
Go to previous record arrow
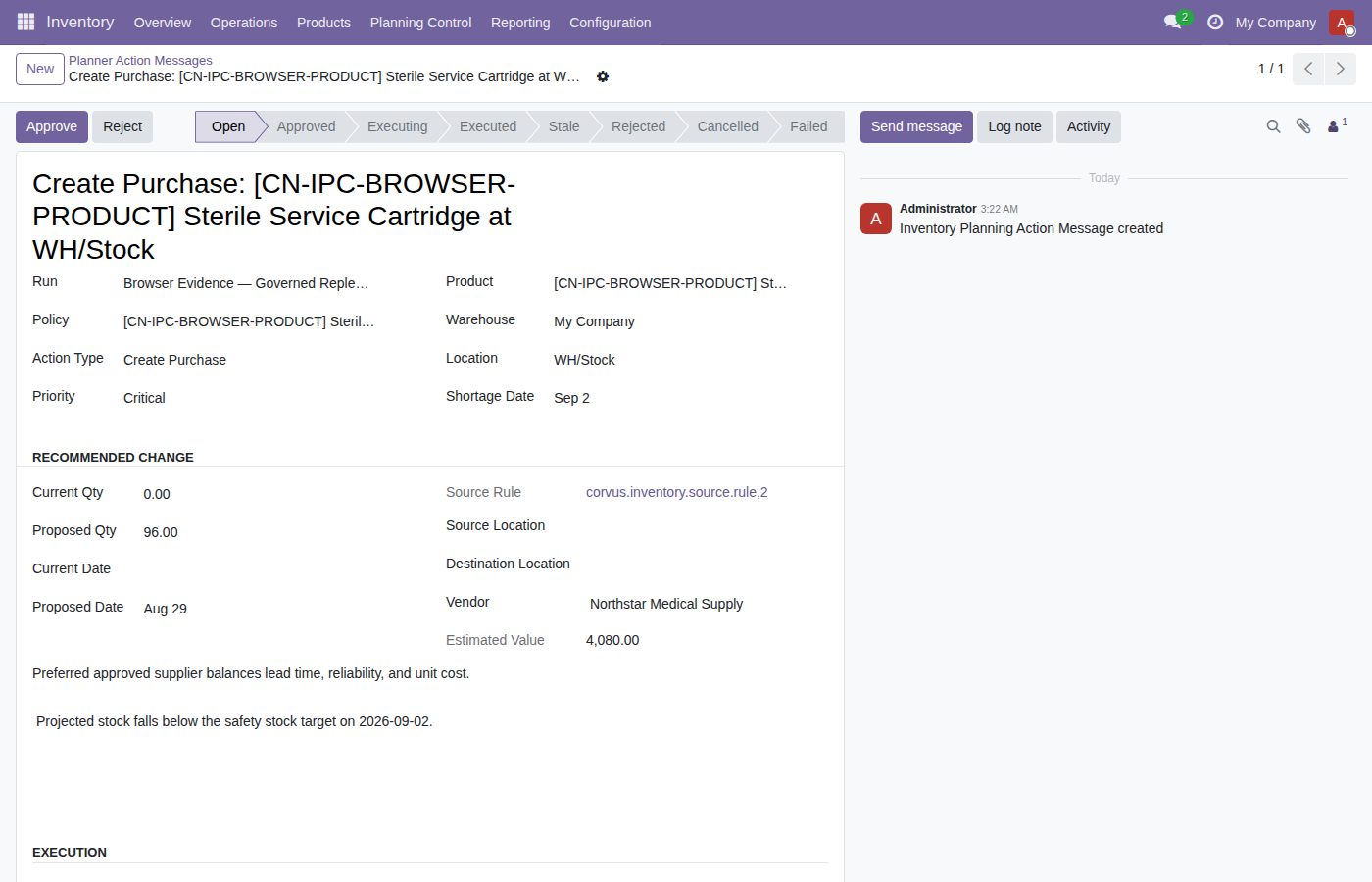(1308, 69)
